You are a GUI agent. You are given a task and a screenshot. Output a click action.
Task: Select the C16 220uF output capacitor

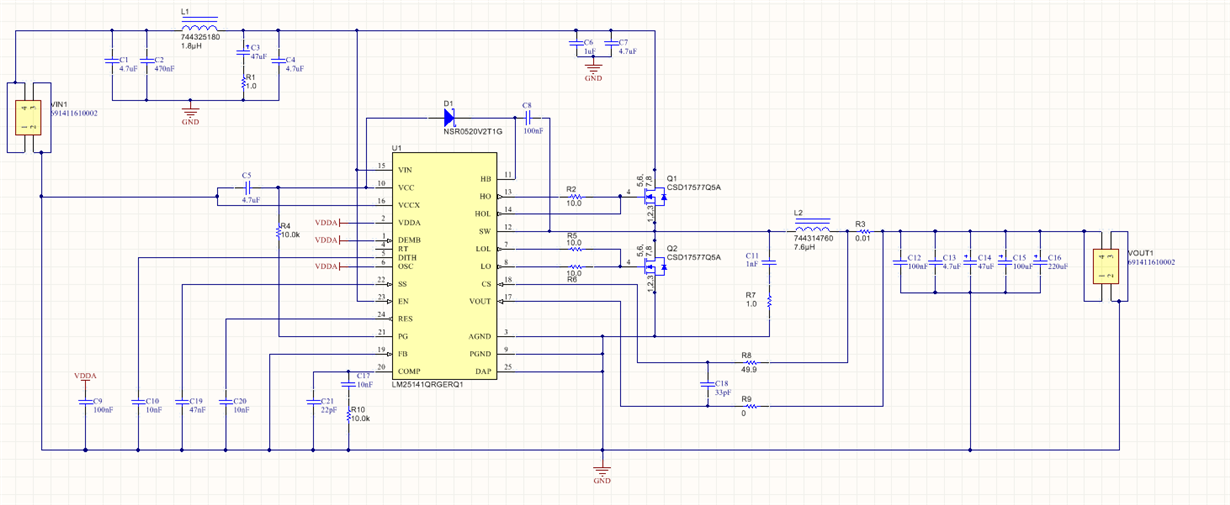coord(1038,264)
